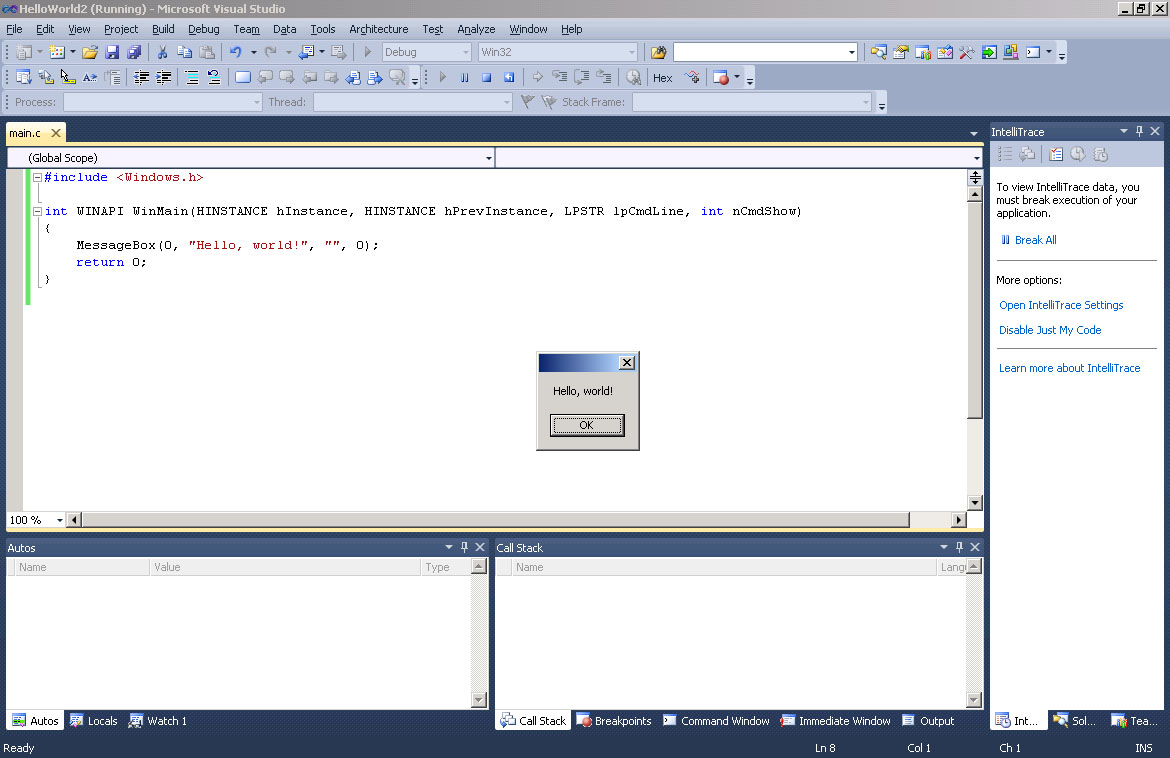Open the editor zoom 100 % dropdown
Viewport: 1170px width, 758px height.
point(60,520)
